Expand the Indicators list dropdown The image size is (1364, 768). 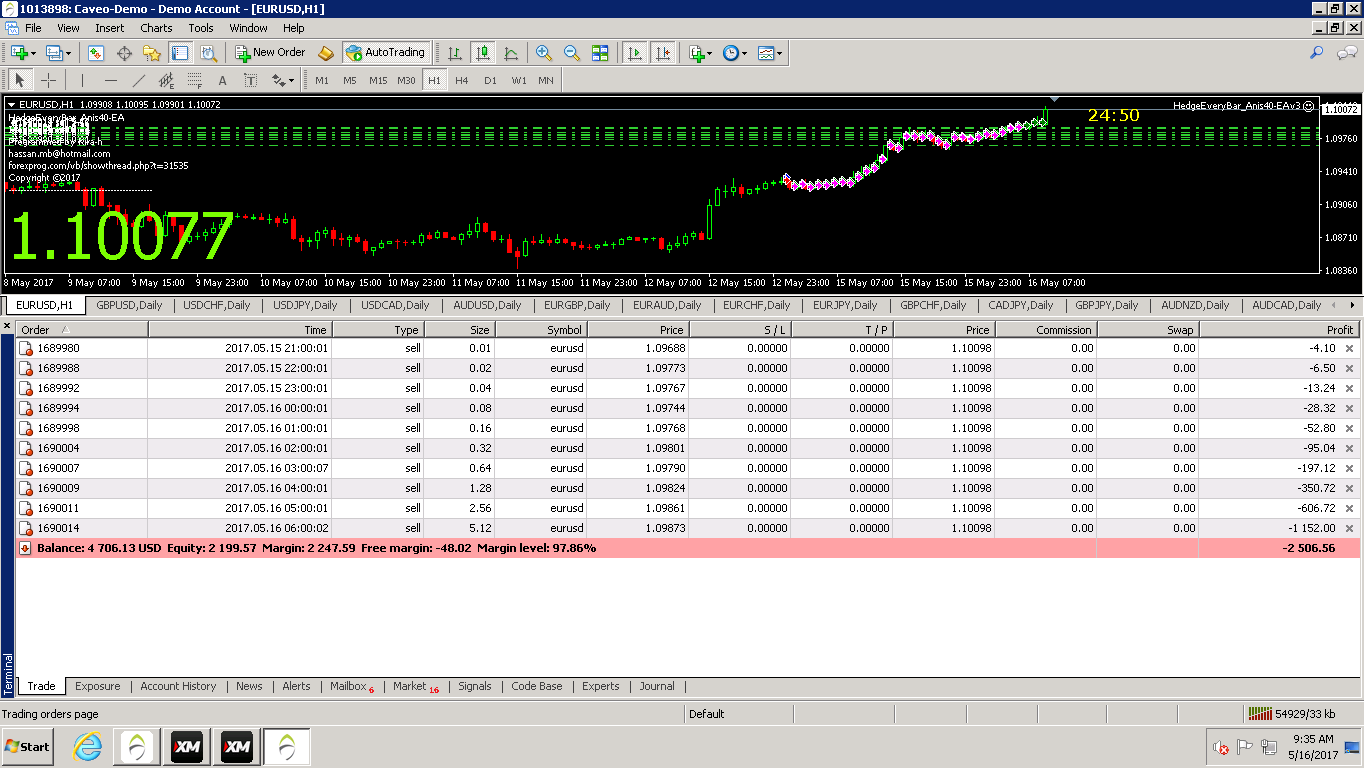[x=709, y=53]
